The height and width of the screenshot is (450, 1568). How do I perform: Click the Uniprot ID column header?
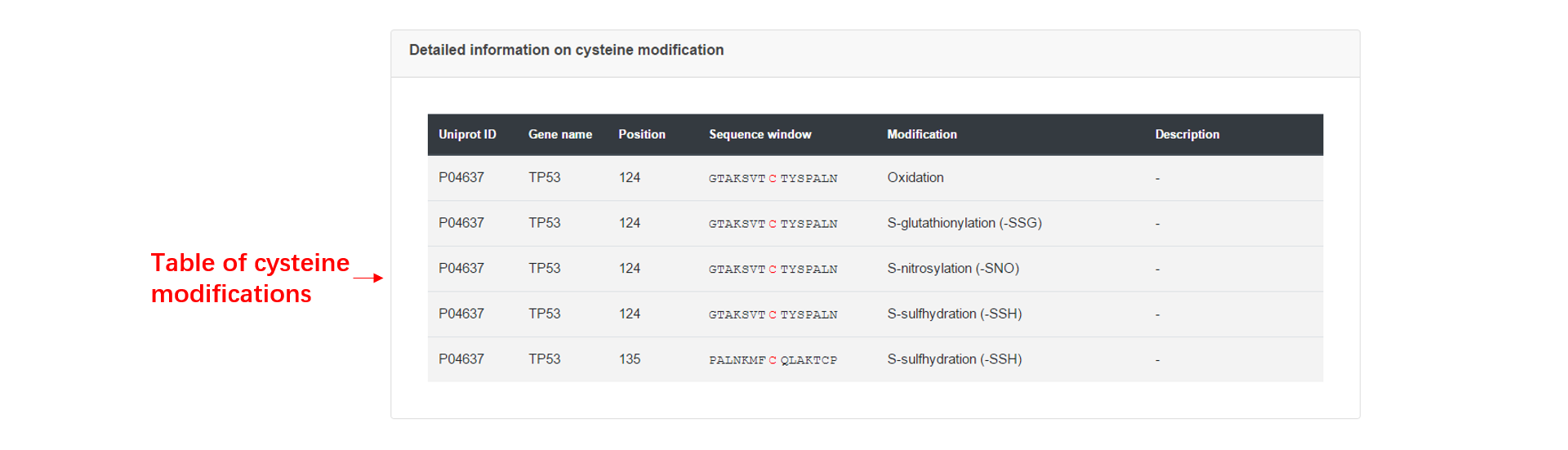(x=467, y=135)
